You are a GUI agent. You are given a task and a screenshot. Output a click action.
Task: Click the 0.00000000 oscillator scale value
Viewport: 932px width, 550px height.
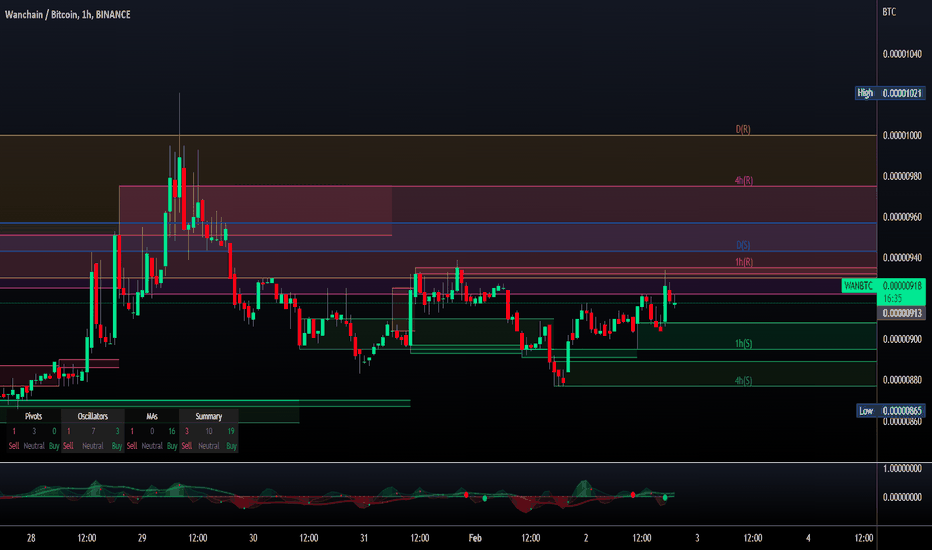coord(902,497)
